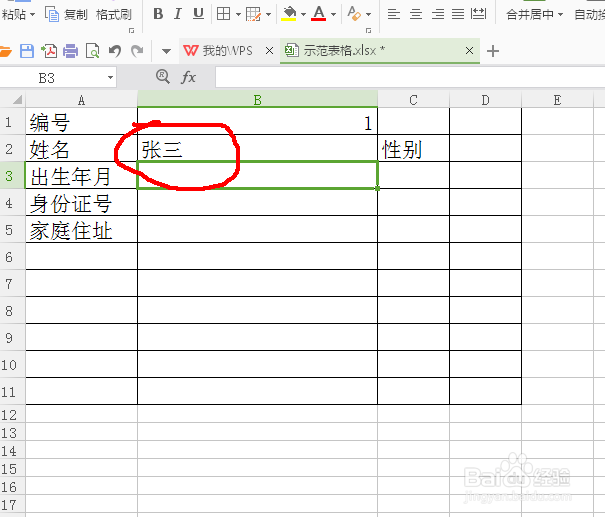
Task: Click the zoom lookup magnifier icon
Action: (163, 77)
